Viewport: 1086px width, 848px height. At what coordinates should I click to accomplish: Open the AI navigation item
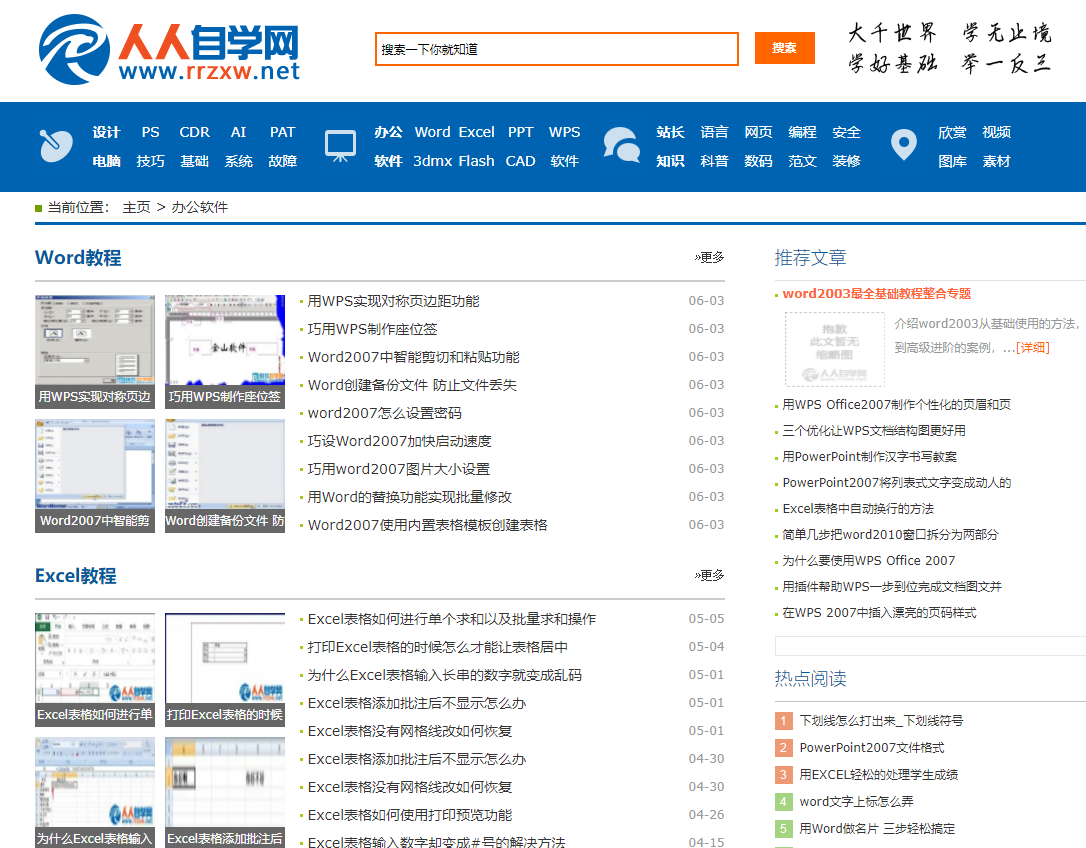(238, 132)
